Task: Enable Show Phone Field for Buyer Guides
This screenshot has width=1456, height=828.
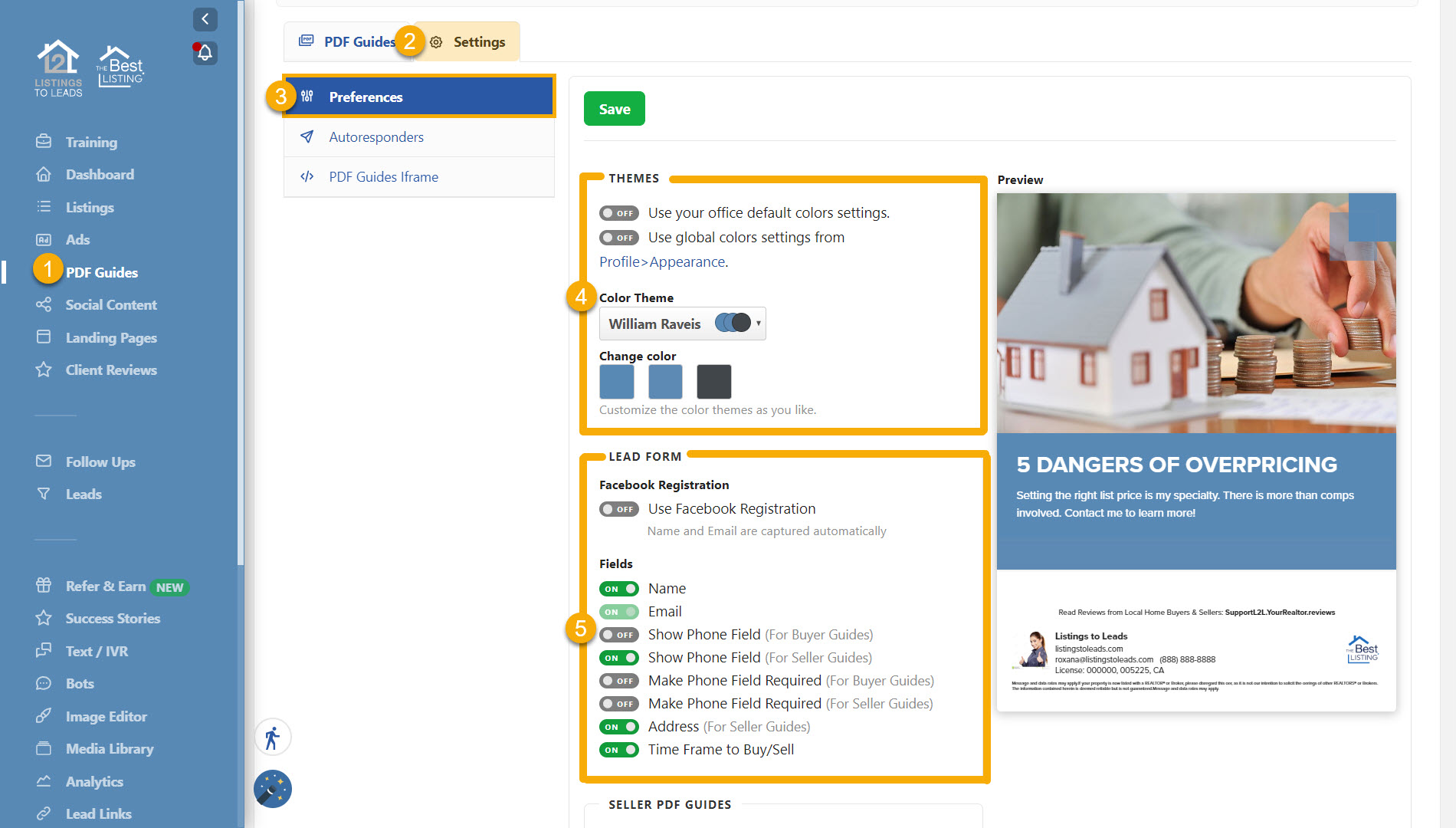Action: tap(618, 635)
